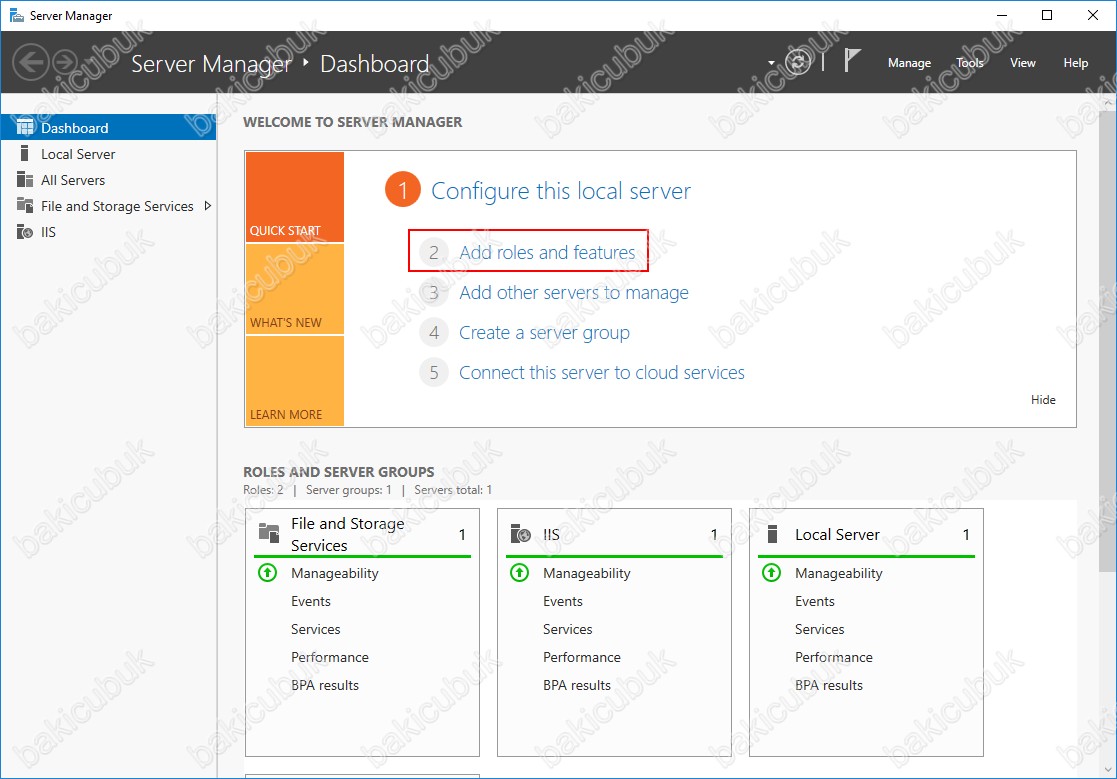The image size is (1117, 779).
Task: Open Events in Local Server tile
Action: pos(815,601)
